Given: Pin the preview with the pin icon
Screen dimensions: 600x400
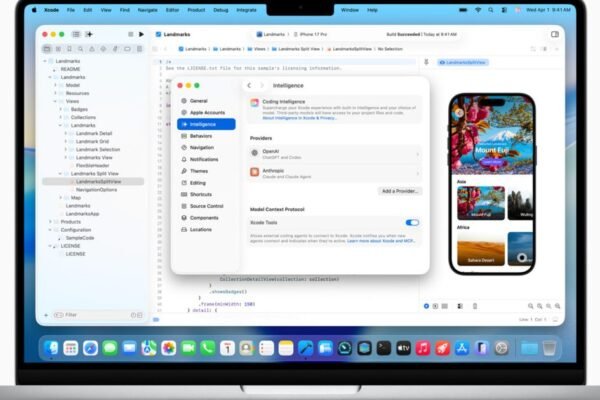Looking at the screenshot, I should (426, 62).
